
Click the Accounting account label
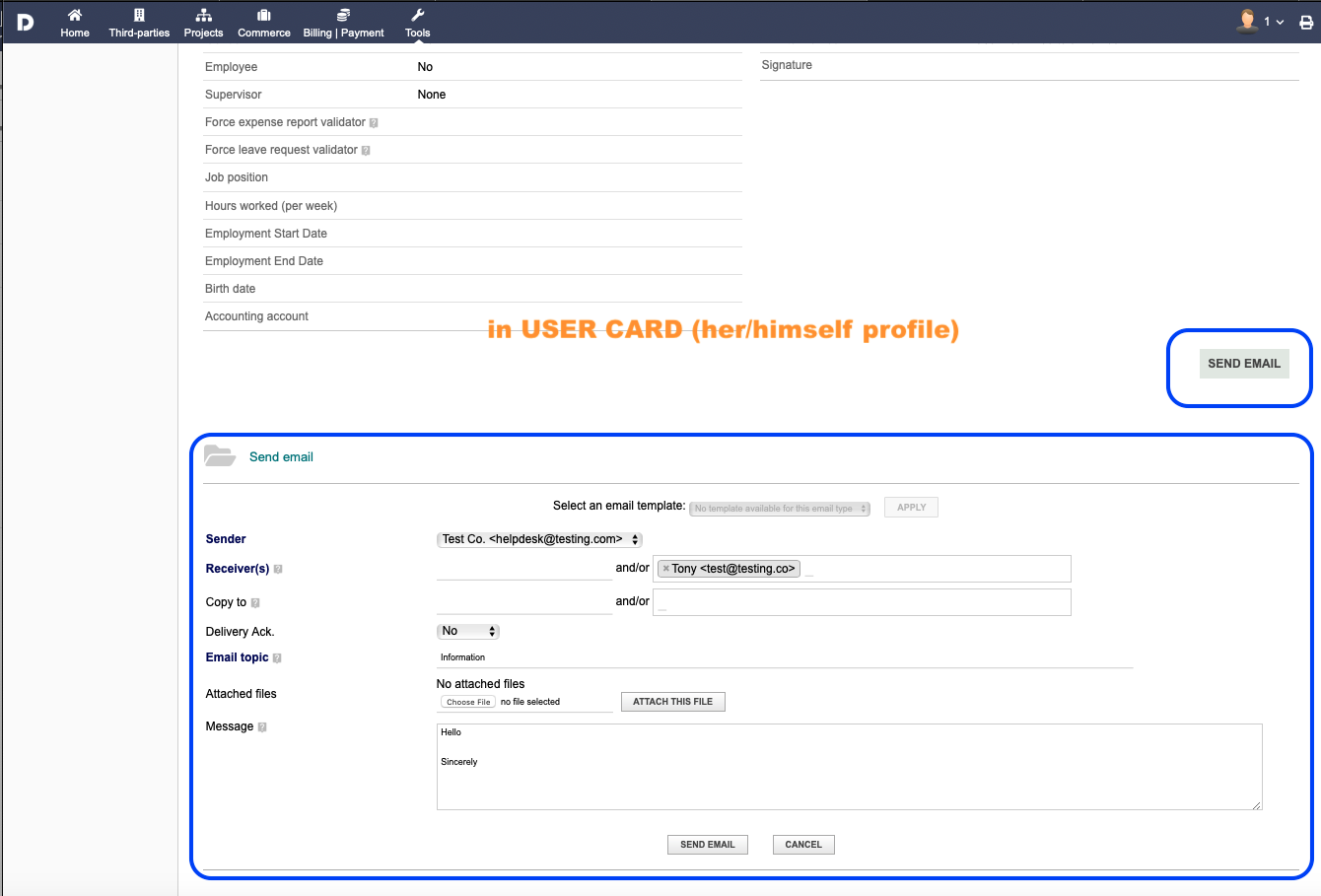coord(256,316)
